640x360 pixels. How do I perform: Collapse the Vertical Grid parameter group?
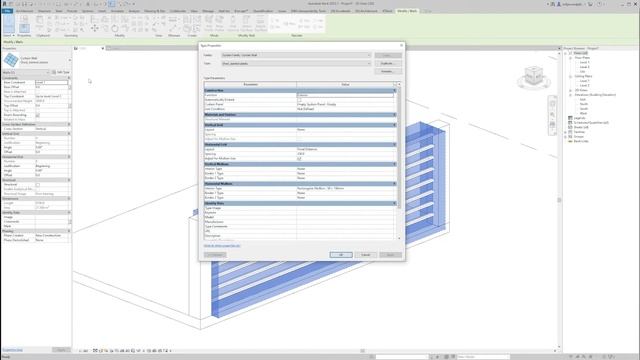point(394,125)
